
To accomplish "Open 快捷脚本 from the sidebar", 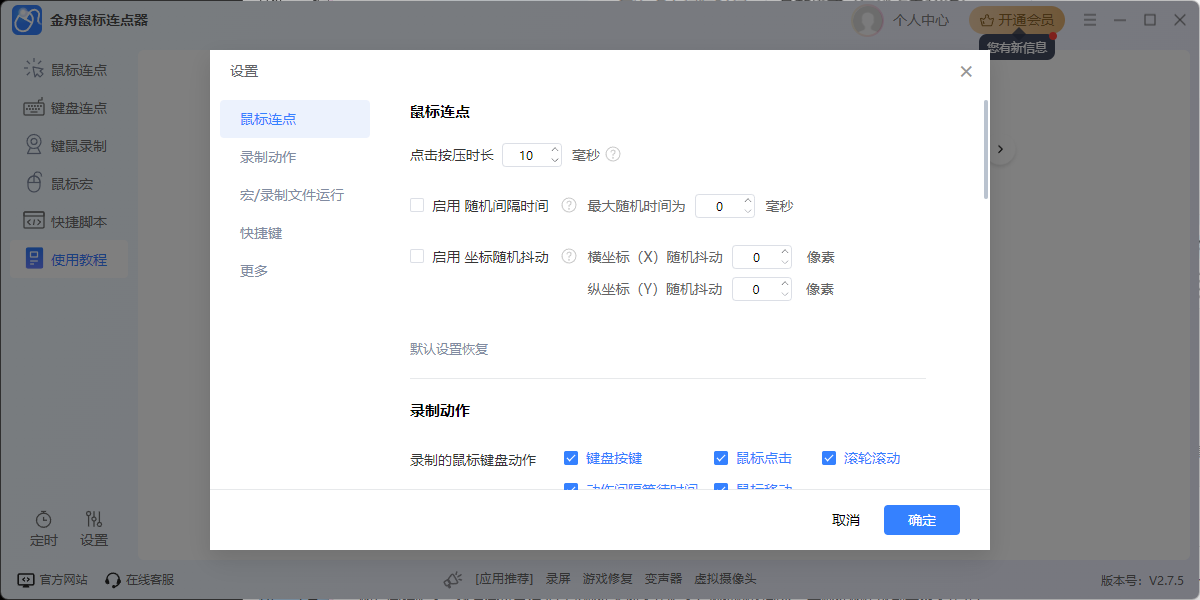I will [66, 221].
